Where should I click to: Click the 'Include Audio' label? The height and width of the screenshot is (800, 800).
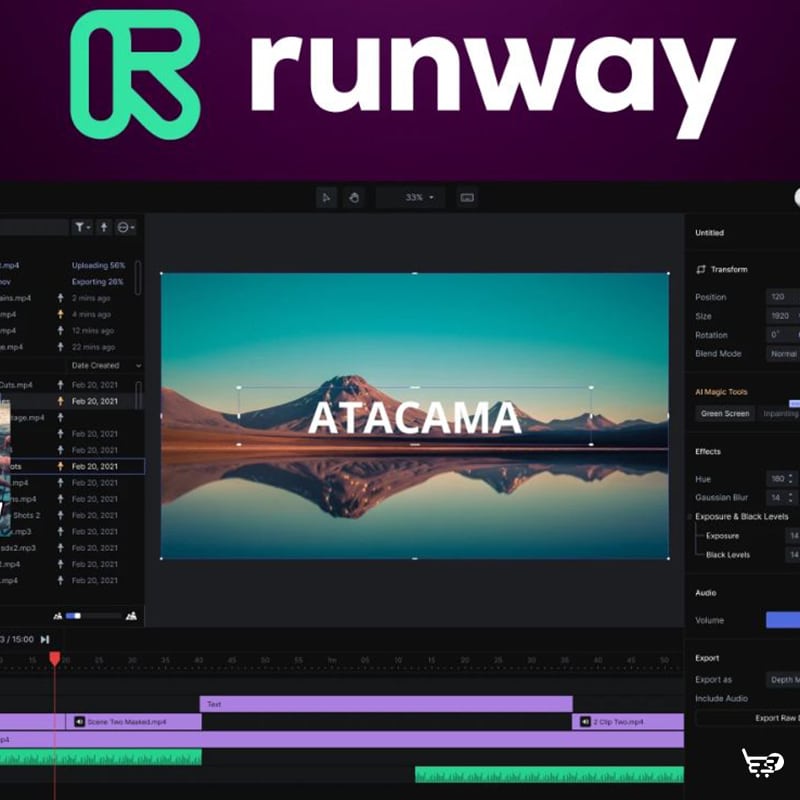[721, 698]
